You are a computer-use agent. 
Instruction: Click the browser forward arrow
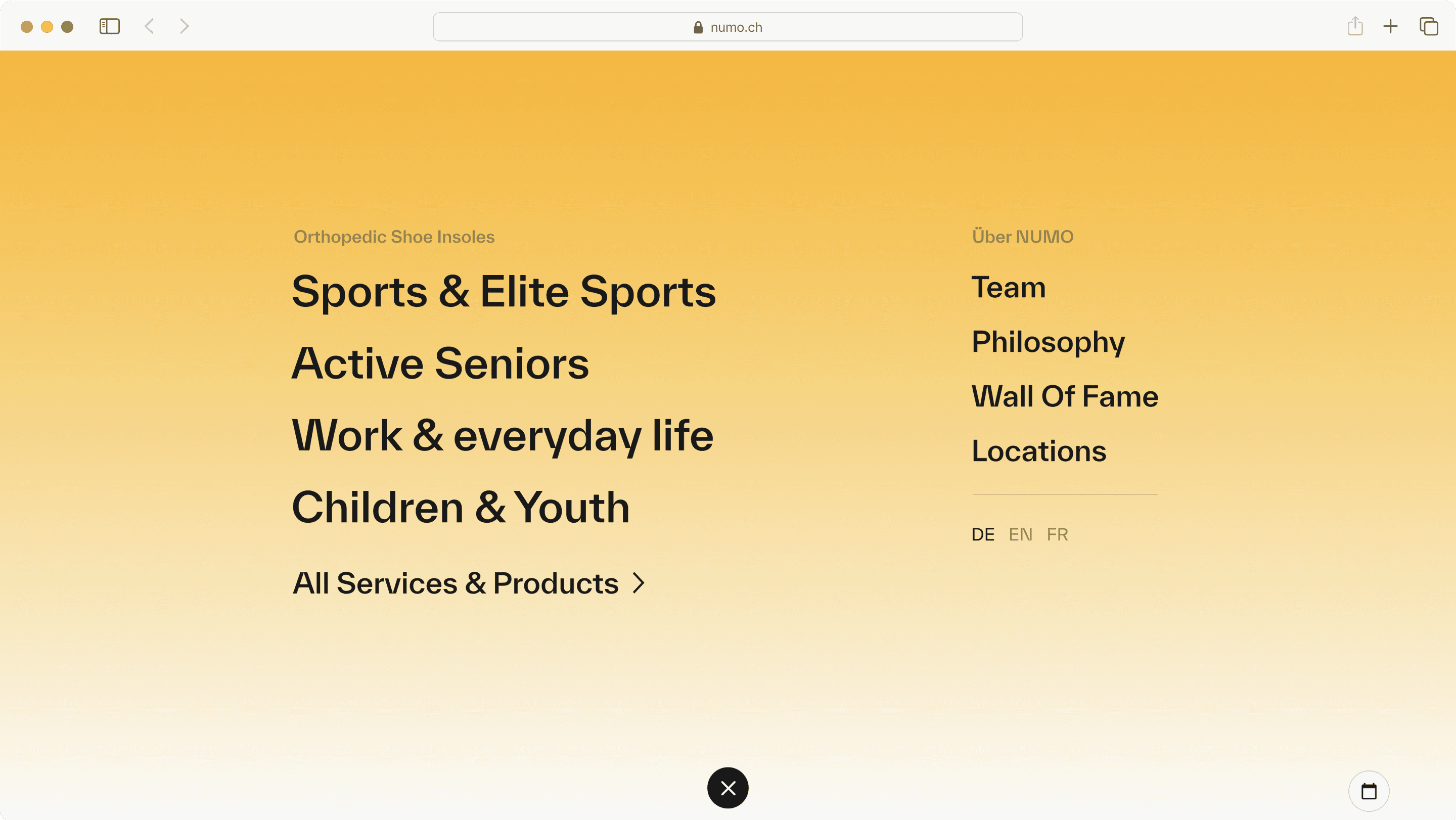tap(184, 27)
